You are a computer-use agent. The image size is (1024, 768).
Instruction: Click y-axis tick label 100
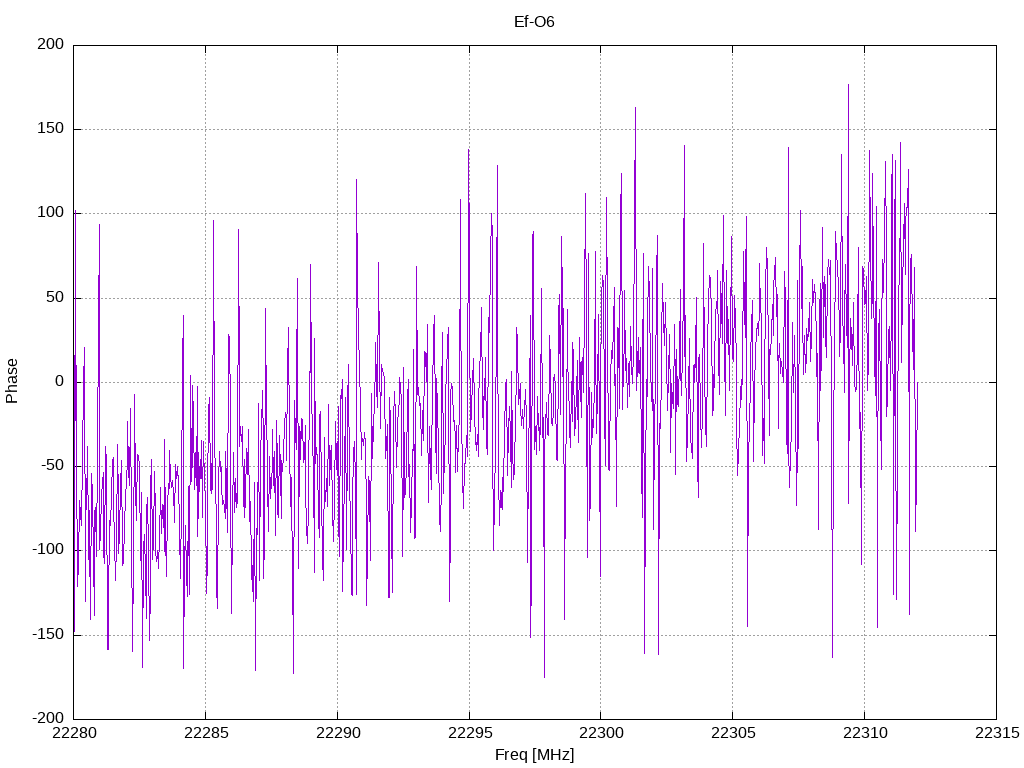point(51,213)
